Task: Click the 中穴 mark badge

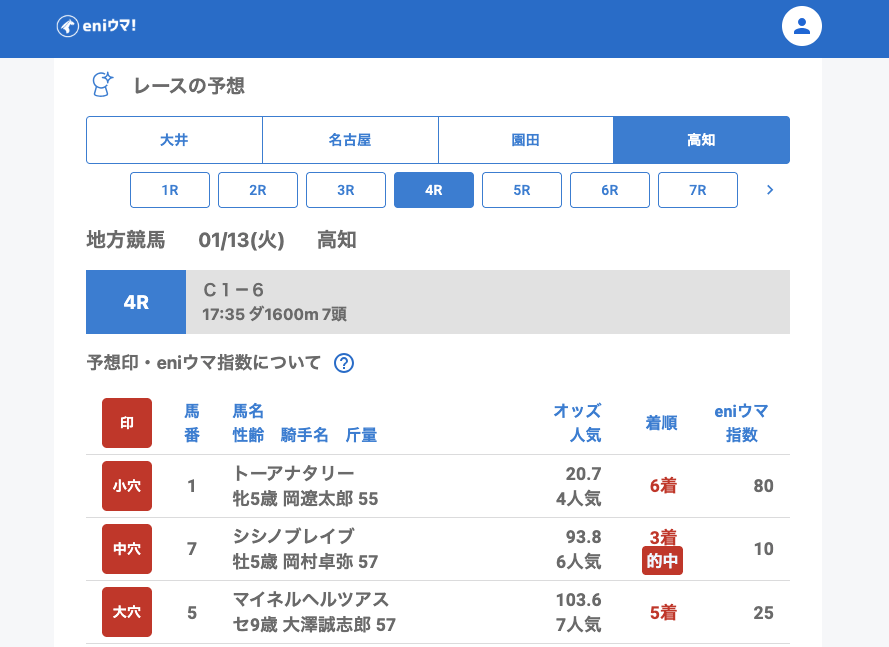Action: tap(127, 549)
